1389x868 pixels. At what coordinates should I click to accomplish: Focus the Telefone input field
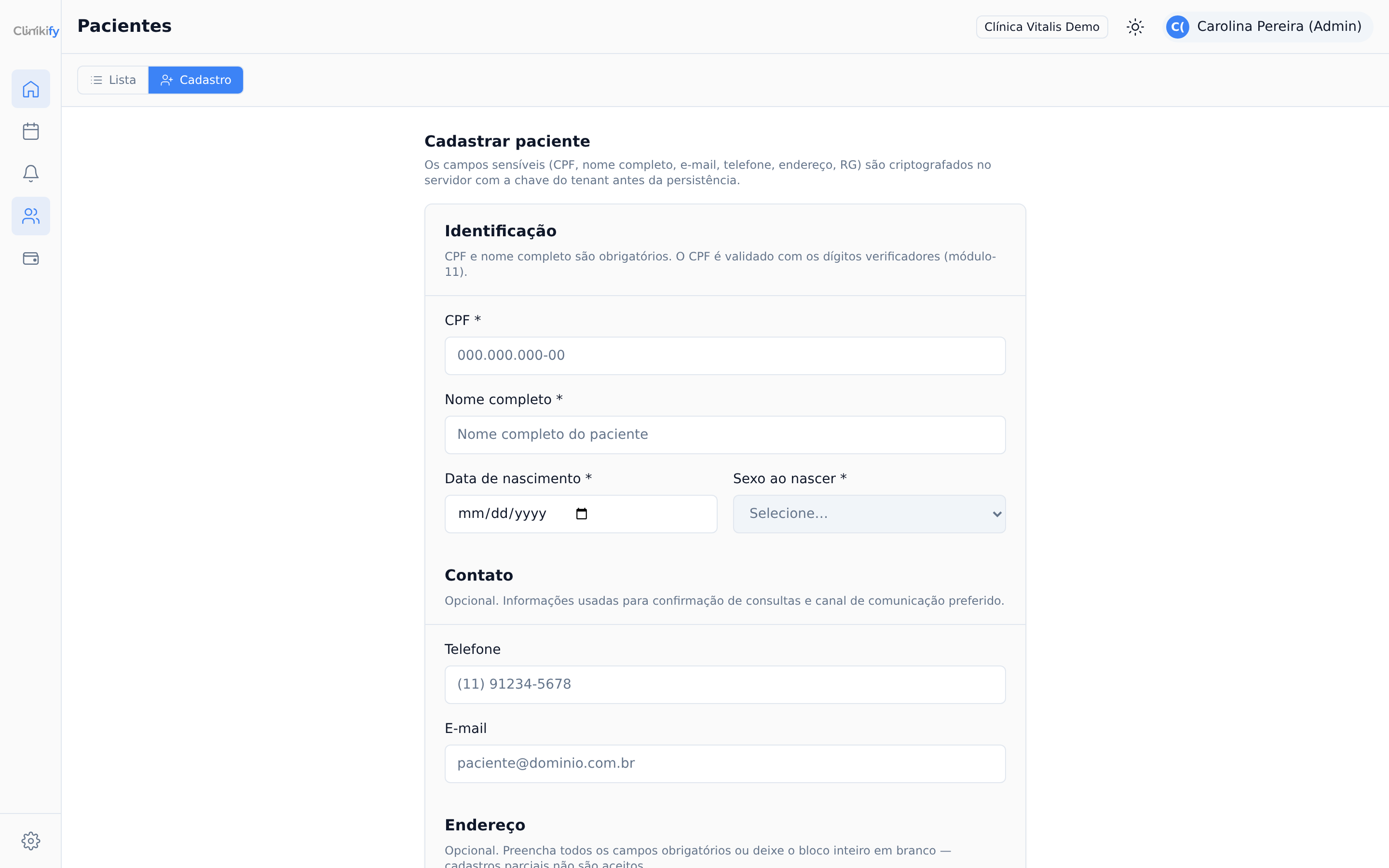pos(725,685)
